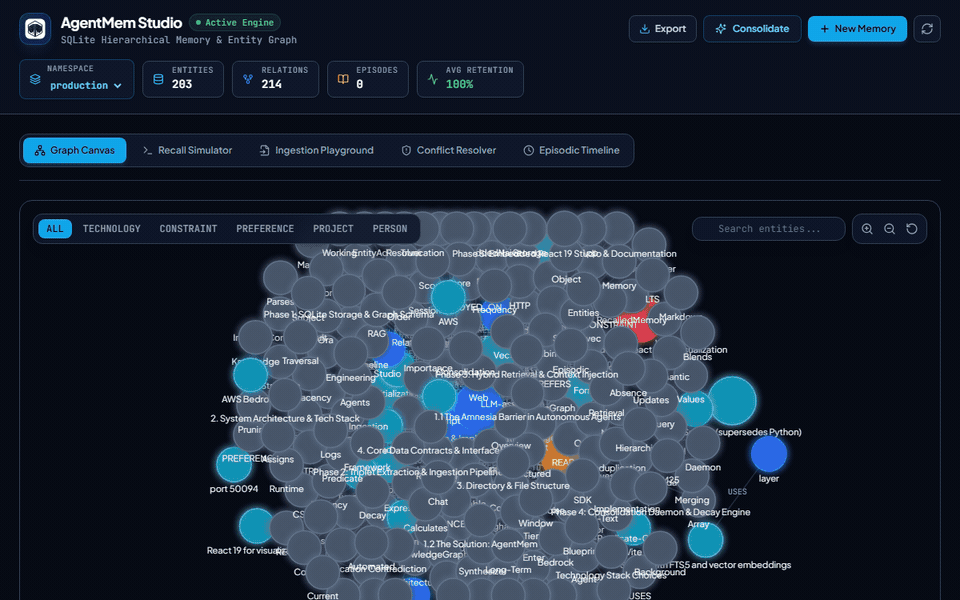Click the New Memory button
The width and height of the screenshot is (960, 600).
(x=857, y=29)
